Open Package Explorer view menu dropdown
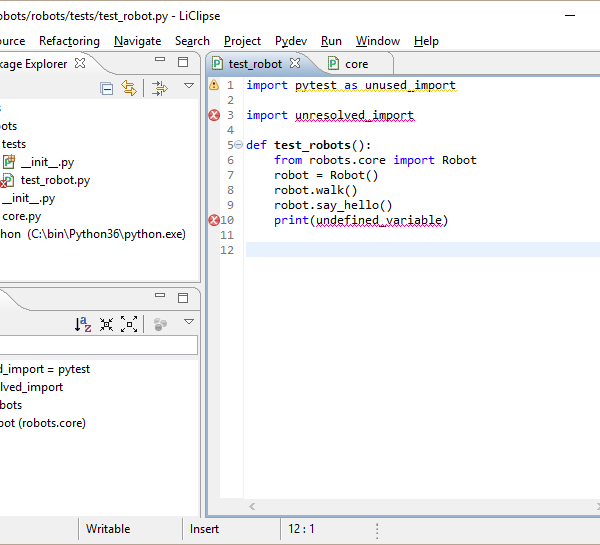The width and height of the screenshot is (600, 545). click(189, 85)
